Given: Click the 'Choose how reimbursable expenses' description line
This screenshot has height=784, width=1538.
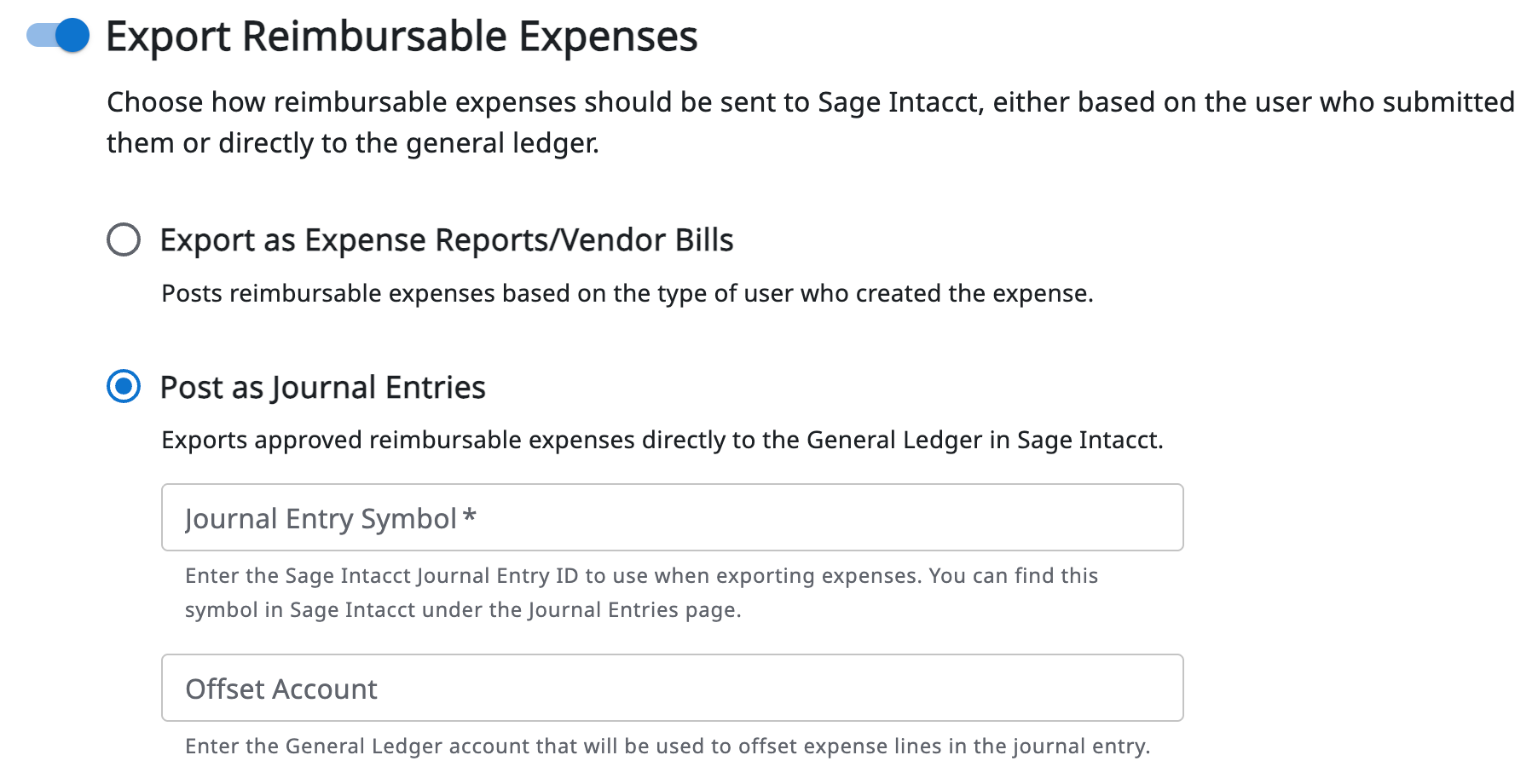Looking at the screenshot, I should 810,102.
